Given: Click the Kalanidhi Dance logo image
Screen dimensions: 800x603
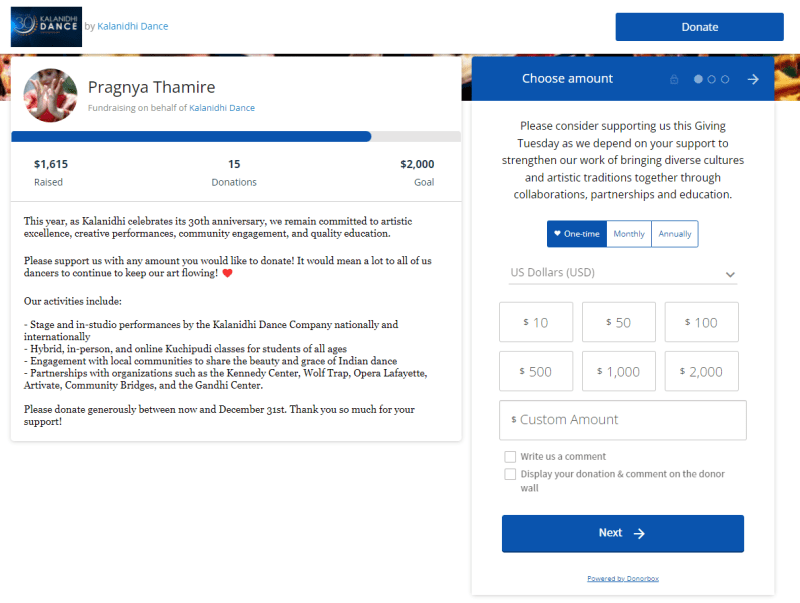Looking at the screenshot, I should 46,27.
